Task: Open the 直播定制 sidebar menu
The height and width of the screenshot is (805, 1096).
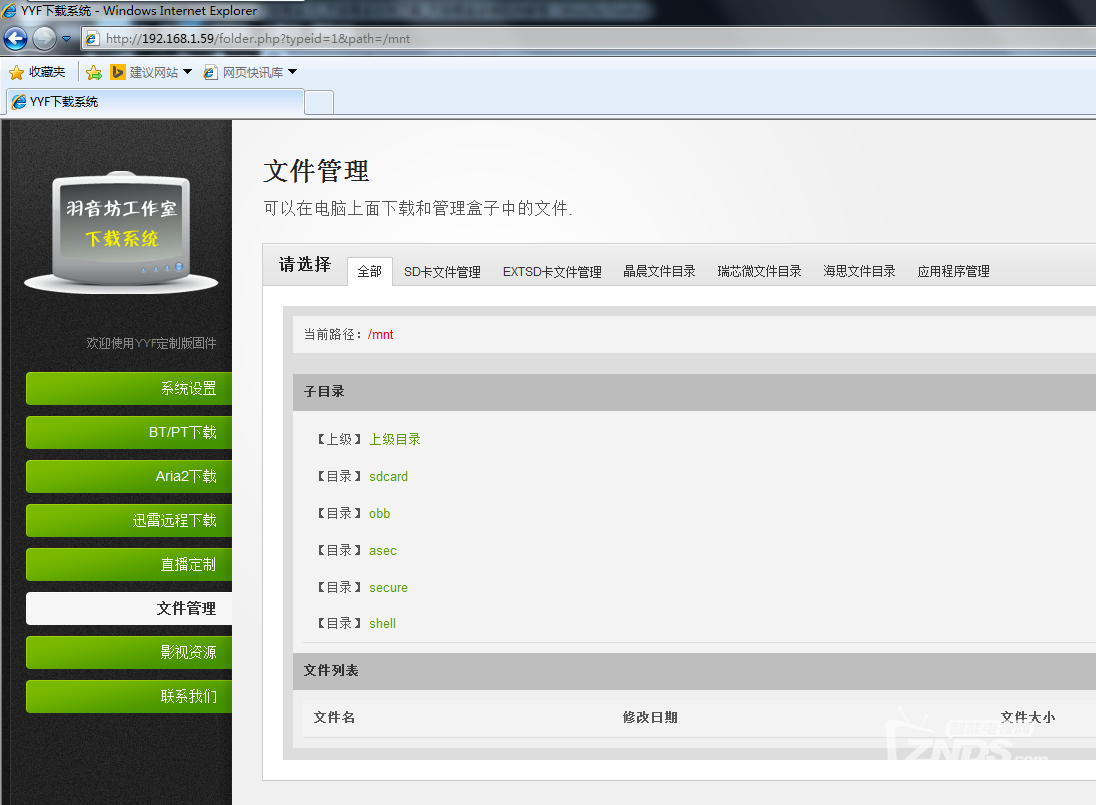Action: point(129,565)
